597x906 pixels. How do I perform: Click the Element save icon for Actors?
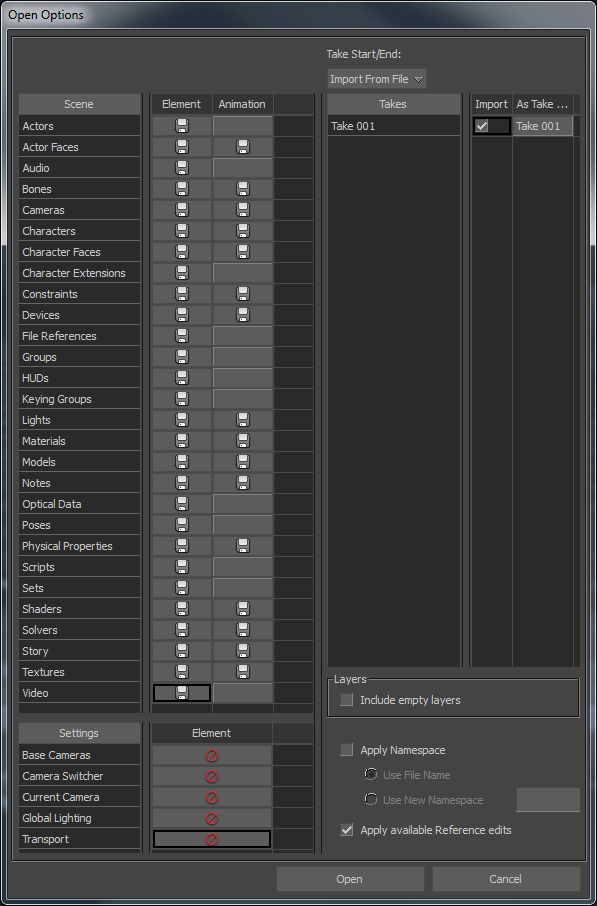[x=182, y=126]
